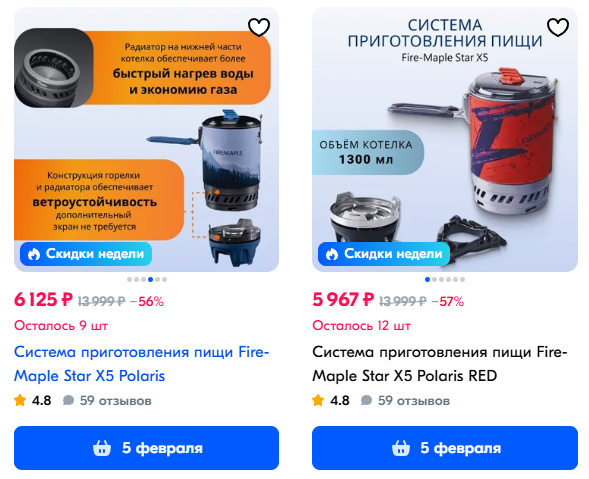Screen dimensions: 589x479
Task: Click the flame icon on left 'Скидки недели' badge
Action: [34, 254]
